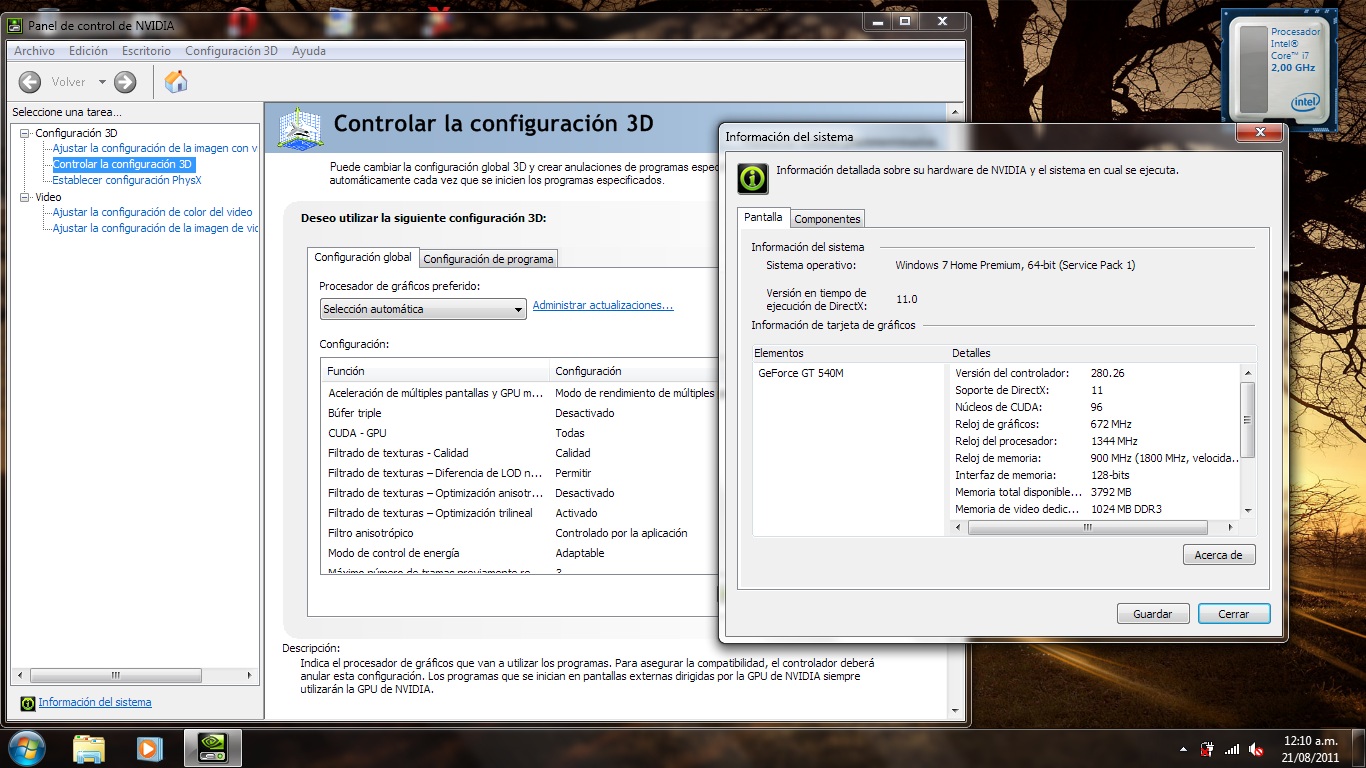Open Windows Explorer from taskbar

[x=89, y=748]
